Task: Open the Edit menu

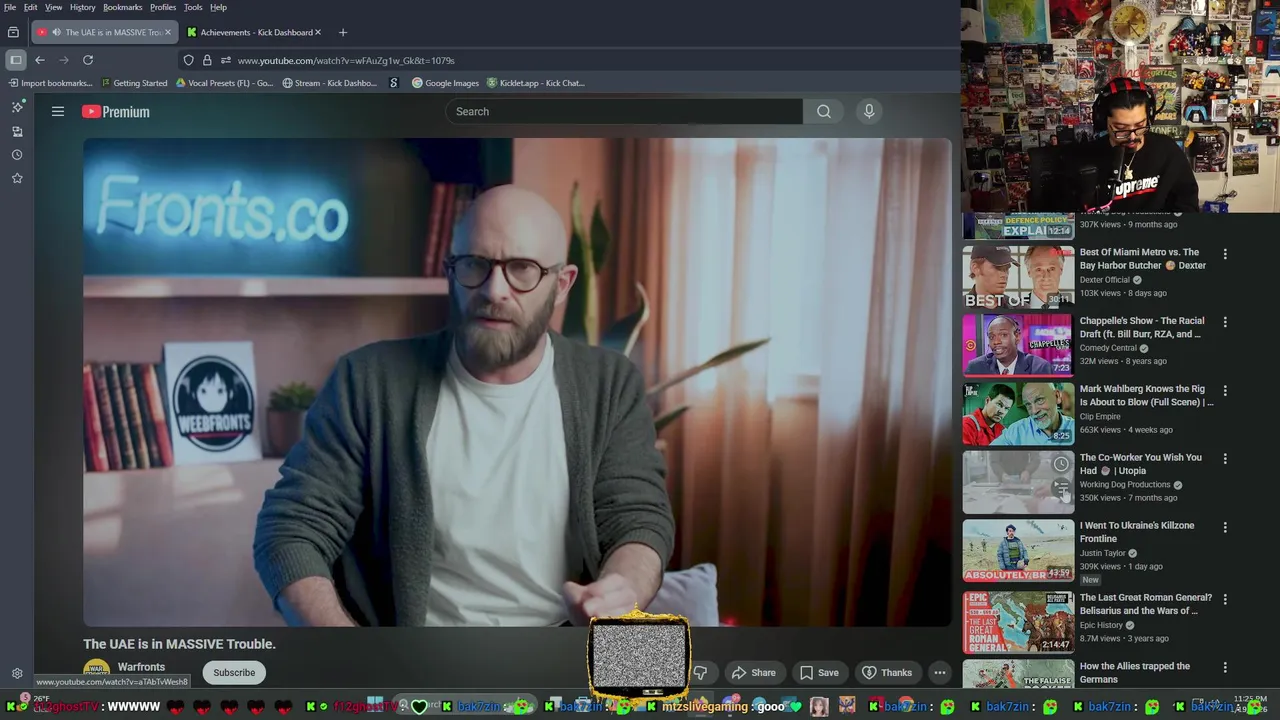Action: tap(31, 7)
